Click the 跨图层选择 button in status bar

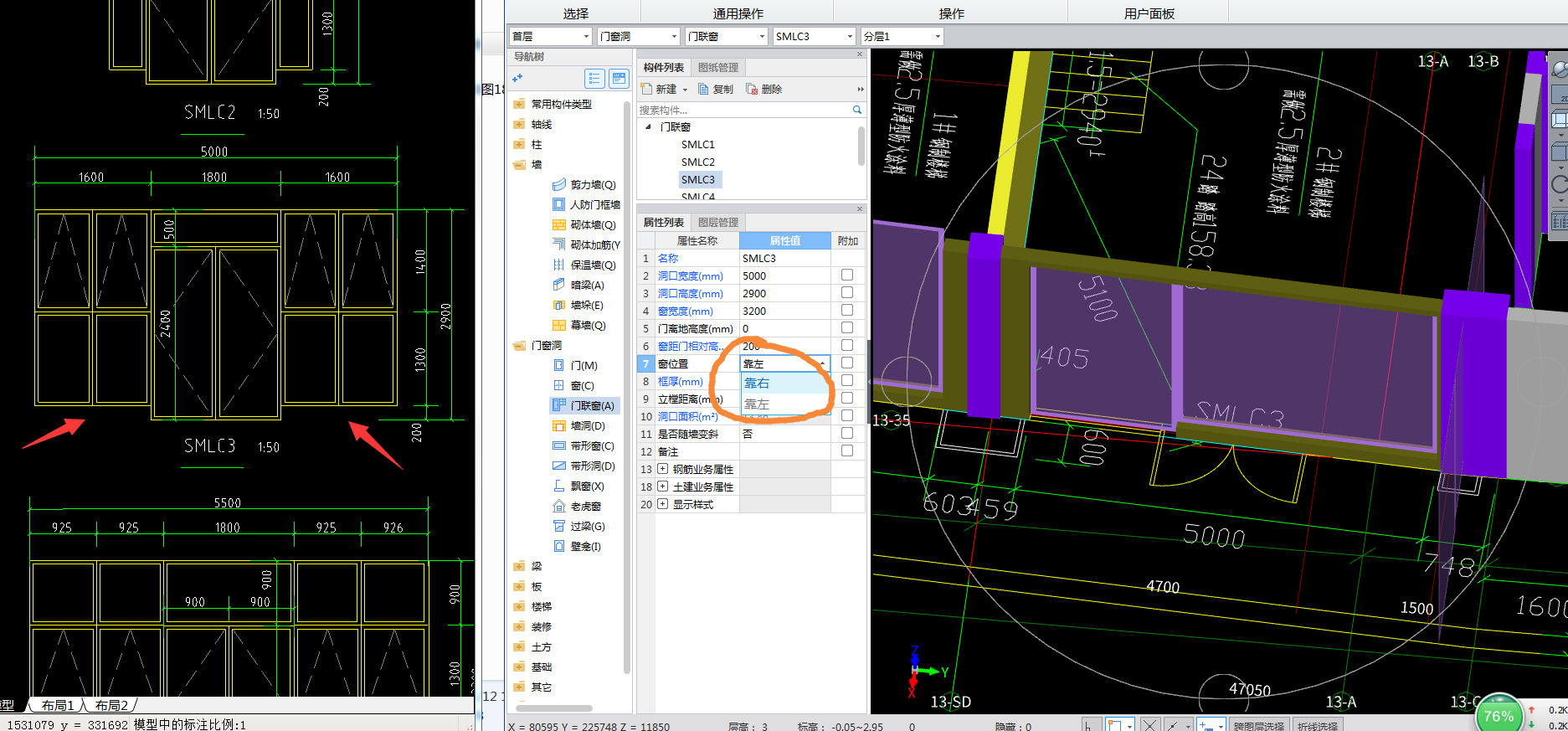point(1259,725)
